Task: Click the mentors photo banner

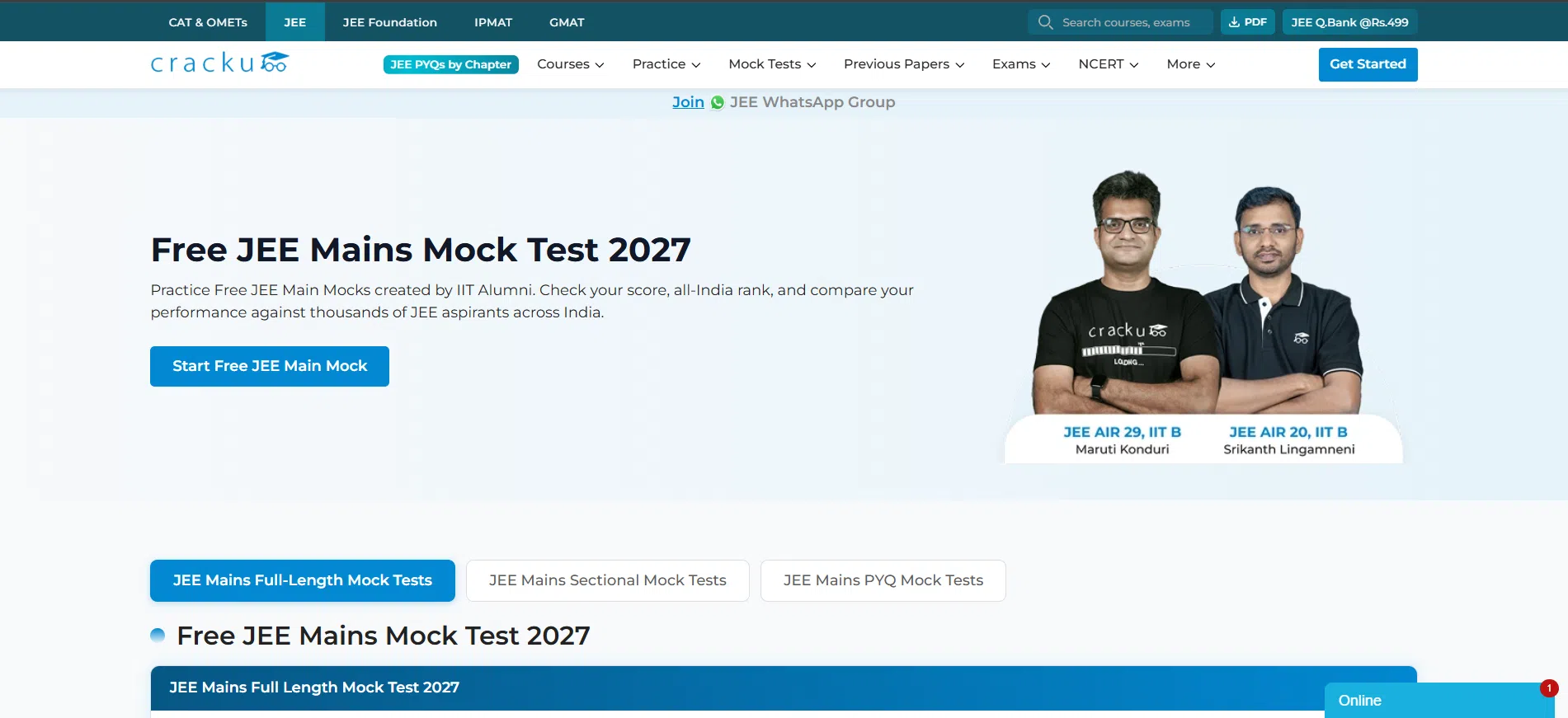Action: pyautogui.click(x=1203, y=316)
